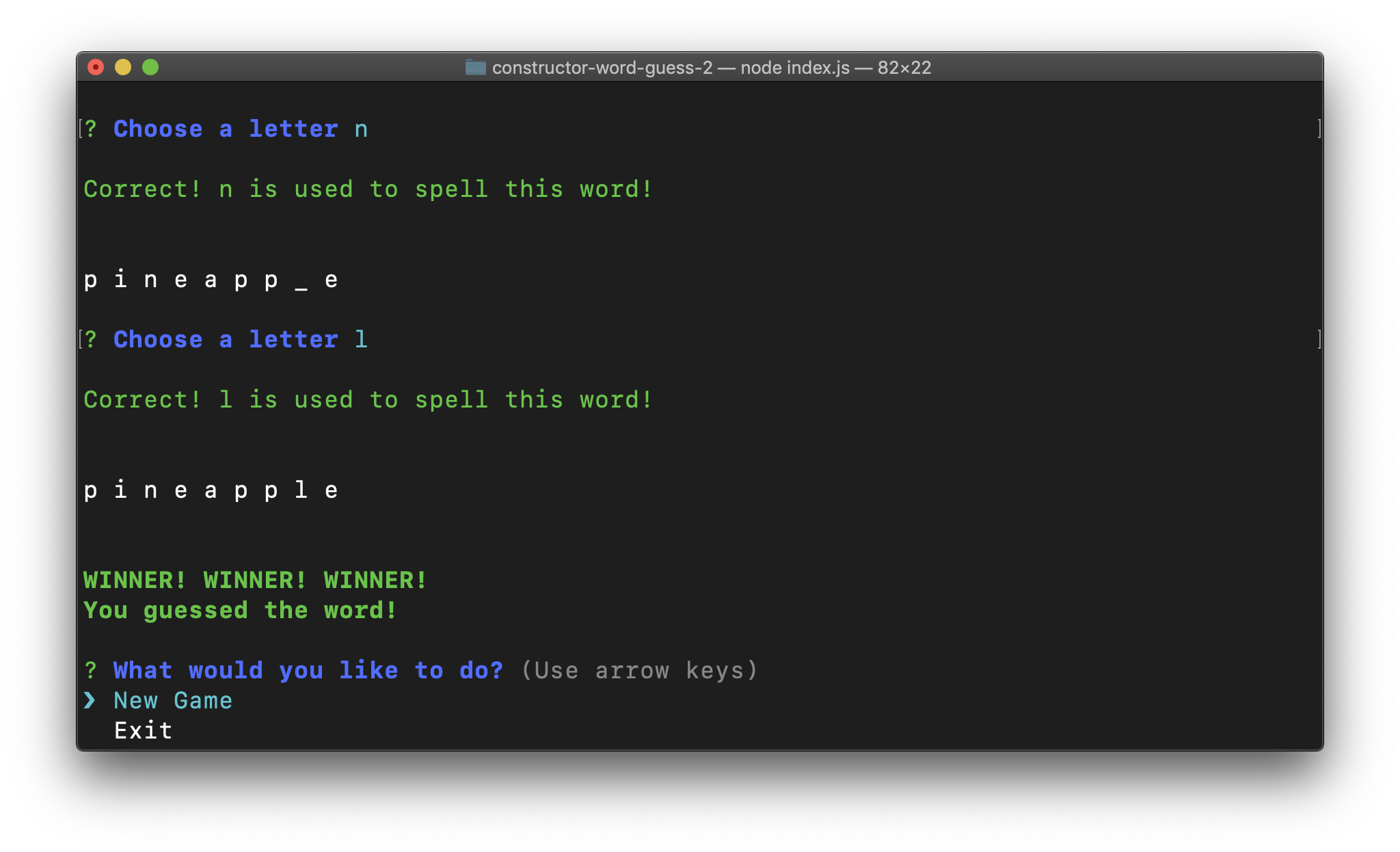Click the green question mark before What would
1400x852 pixels.
pyautogui.click(x=90, y=670)
